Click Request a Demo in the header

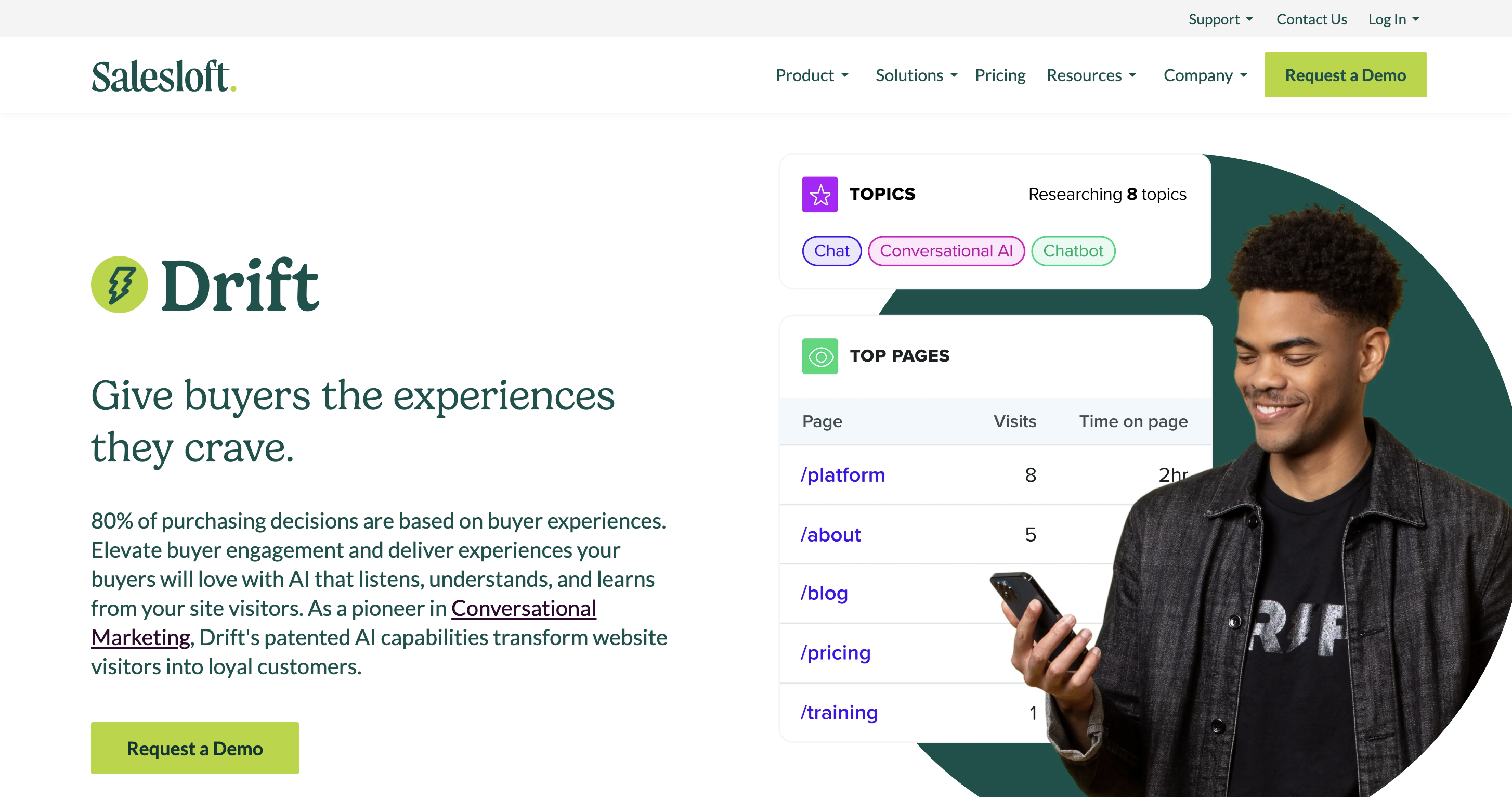(1345, 74)
